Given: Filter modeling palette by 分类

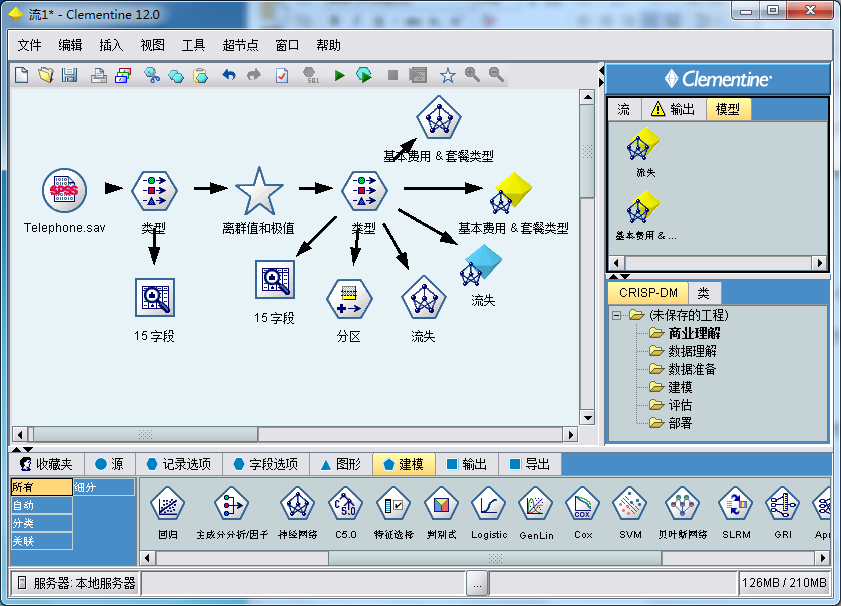Looking at the screenshot, I should (42, 523).
